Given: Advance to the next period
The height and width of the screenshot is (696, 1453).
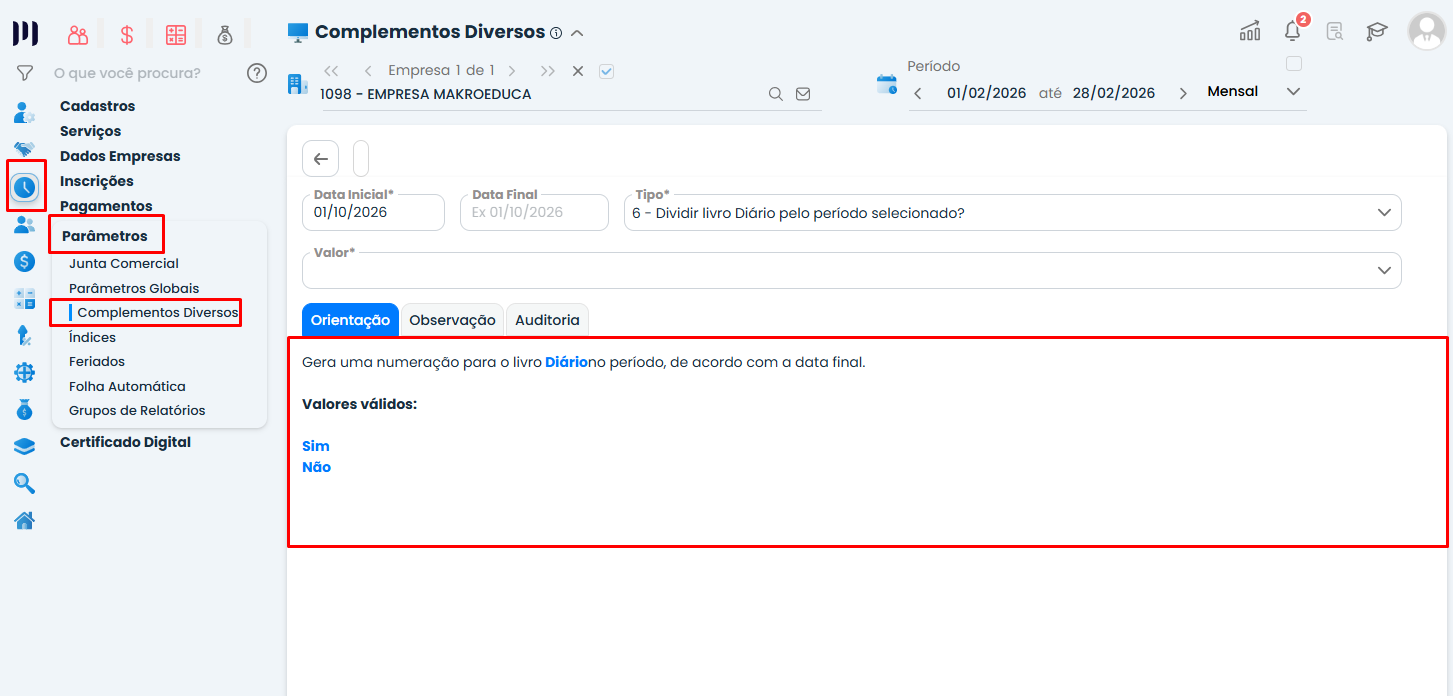Looking at the screenshot, I should click(1184, 93).
